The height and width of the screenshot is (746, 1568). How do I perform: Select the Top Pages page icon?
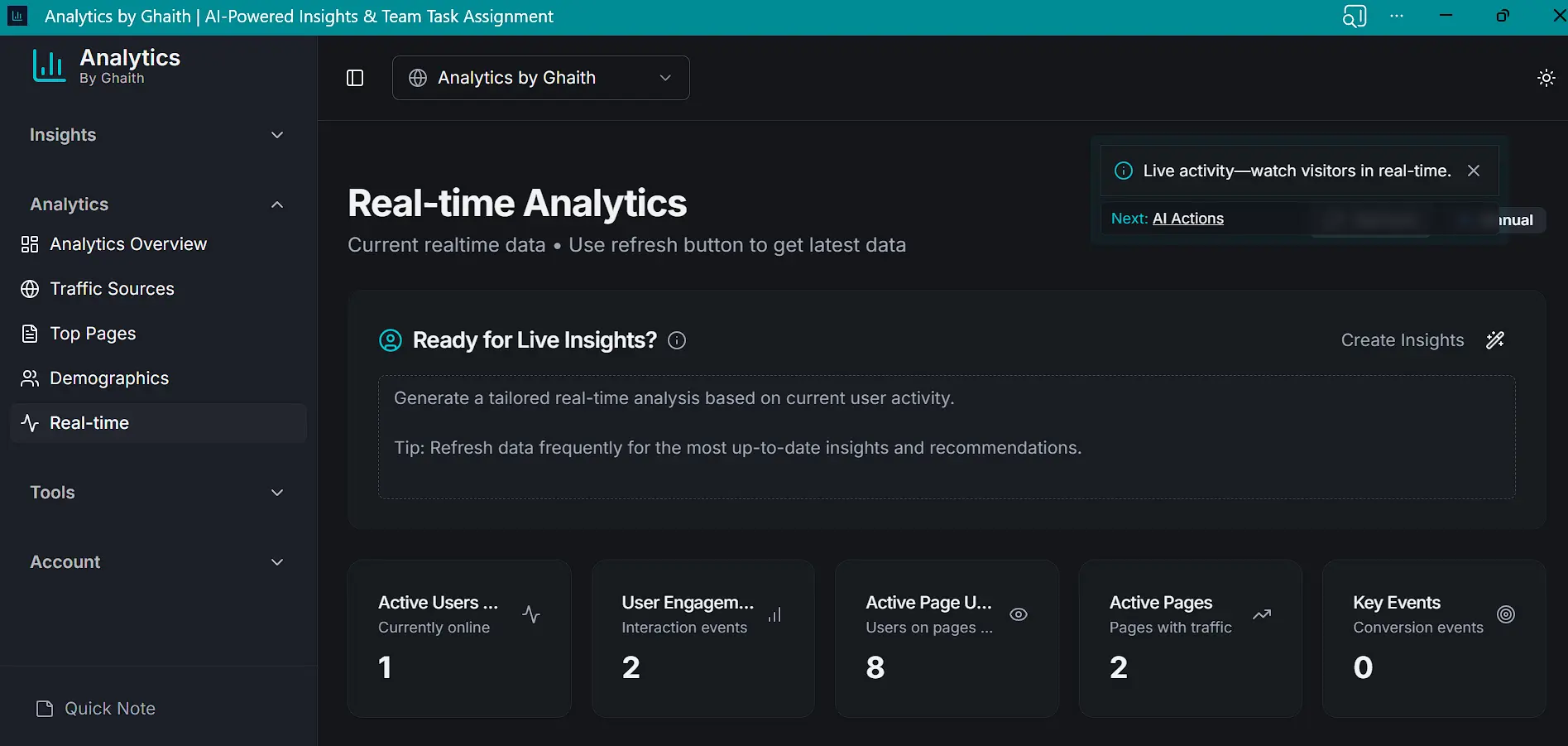click(x=30, y=333)
